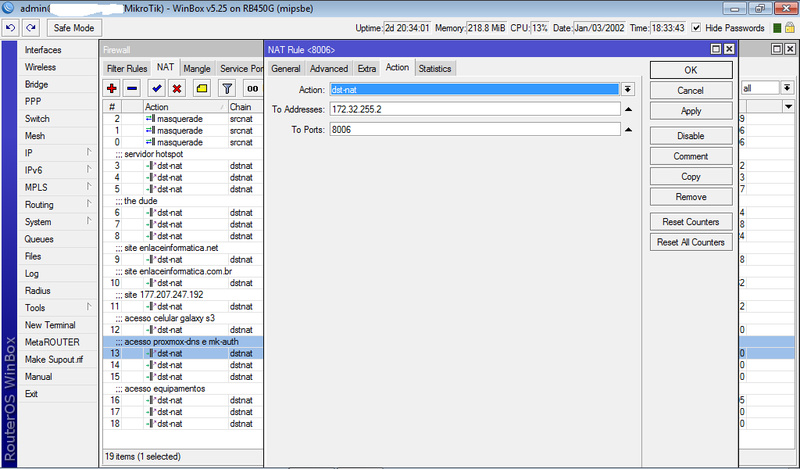The width and height of the screenshot is (800, 469).
Task: Click Reset Counters button
Action: tap(691, 222)
